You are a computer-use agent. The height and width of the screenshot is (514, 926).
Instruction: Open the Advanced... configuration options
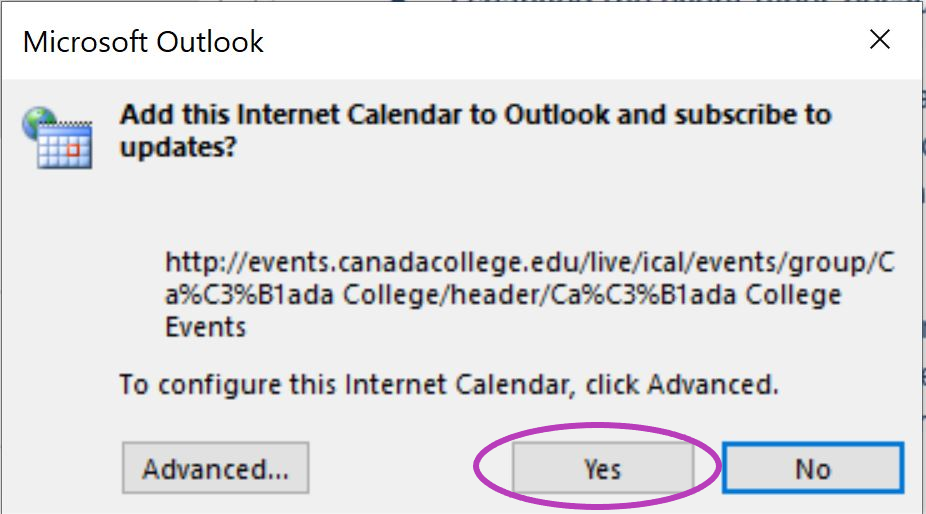click(216, 468)
